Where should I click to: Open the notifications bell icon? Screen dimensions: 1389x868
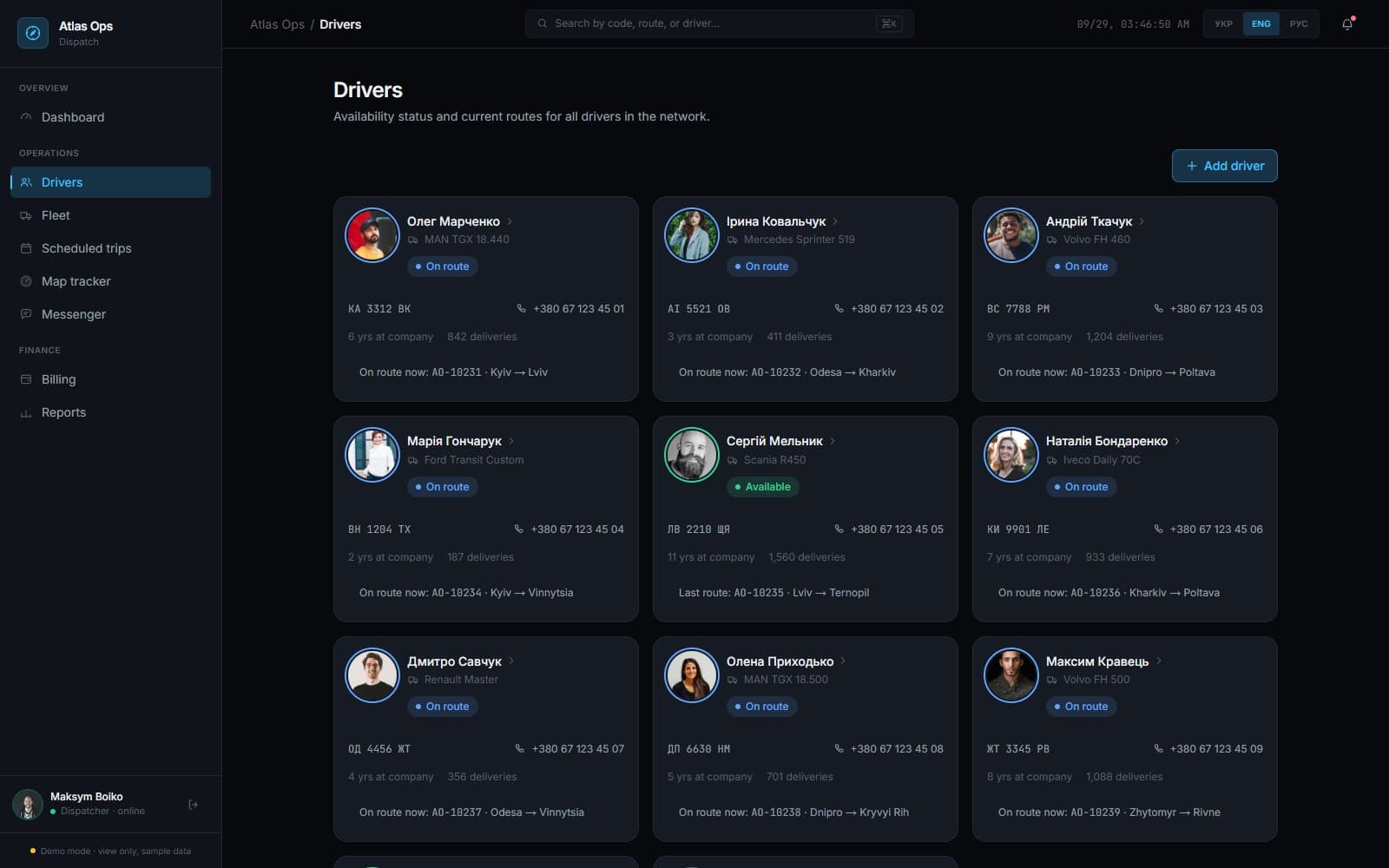point(1347,24)
